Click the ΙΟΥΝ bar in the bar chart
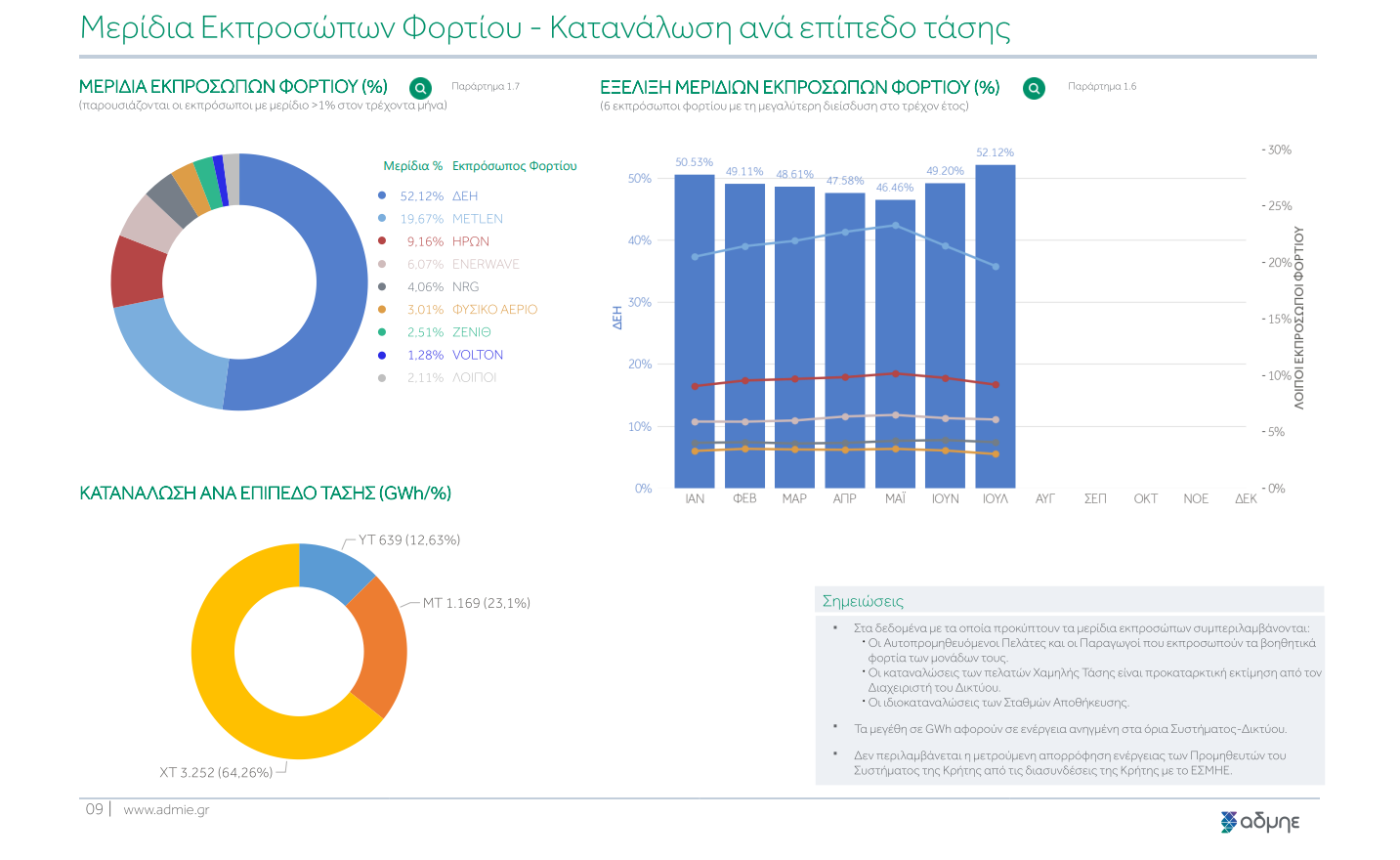 click(945, 335)
